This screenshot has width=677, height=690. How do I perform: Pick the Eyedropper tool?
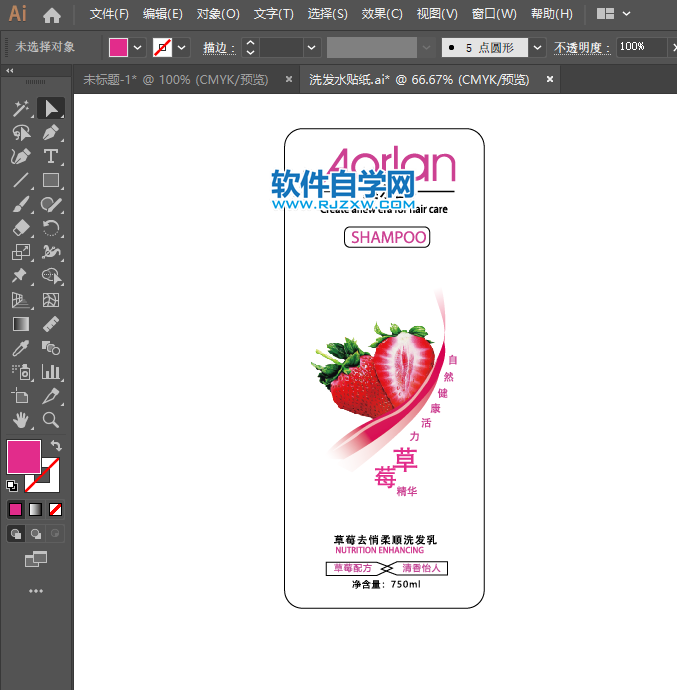coord(21,348)
